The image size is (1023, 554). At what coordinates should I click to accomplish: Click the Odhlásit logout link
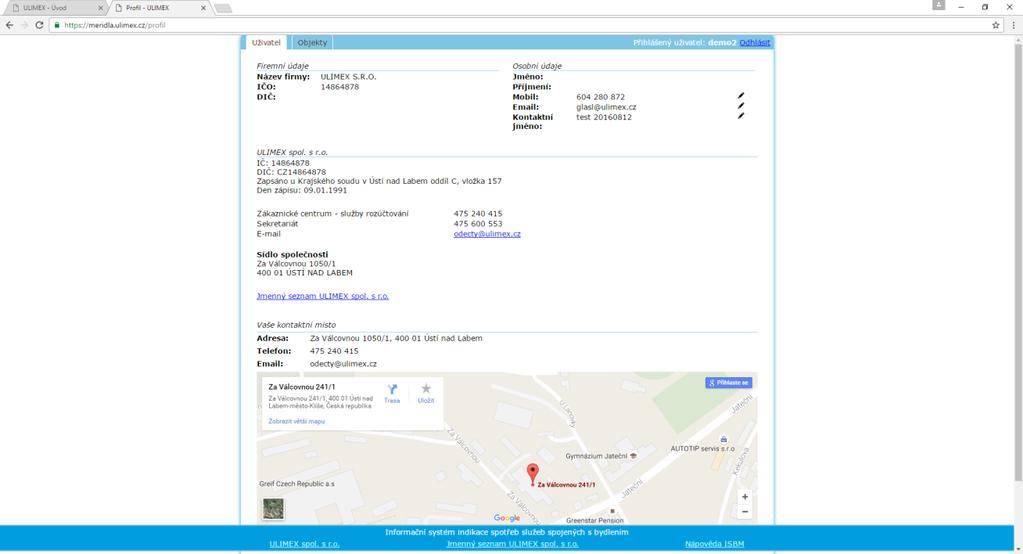point(755,42)
